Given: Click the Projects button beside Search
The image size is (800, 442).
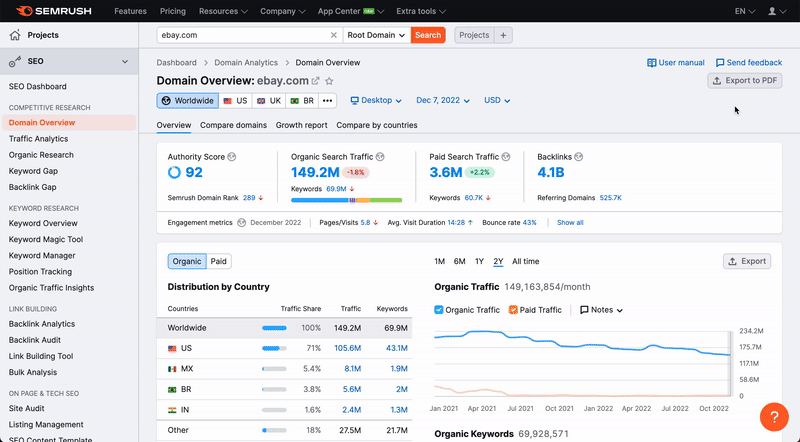Looking at the screenshot, I should (x=474, y=35).
